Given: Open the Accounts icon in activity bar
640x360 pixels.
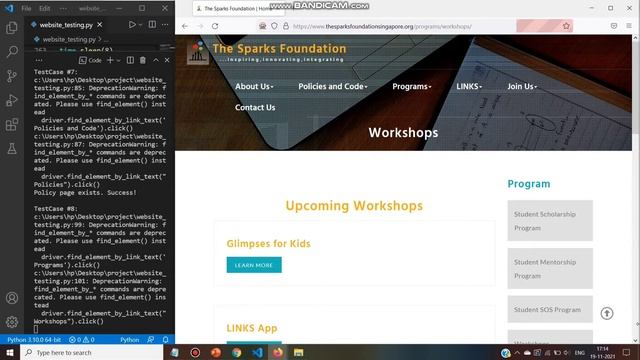Looking at the screenshot, I should [x=12, y=298].
